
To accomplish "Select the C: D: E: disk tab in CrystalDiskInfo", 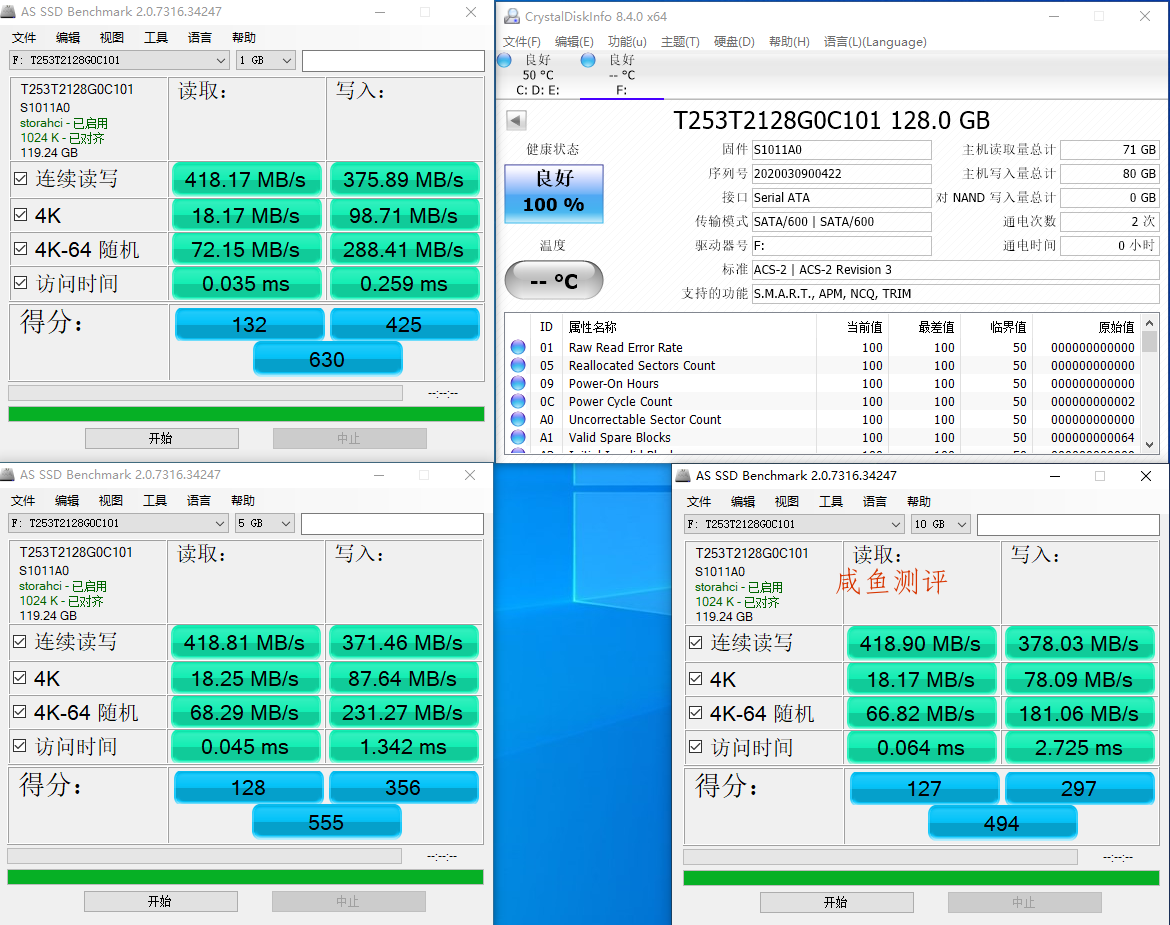I will pyautogui.click(x=537, y=75).
